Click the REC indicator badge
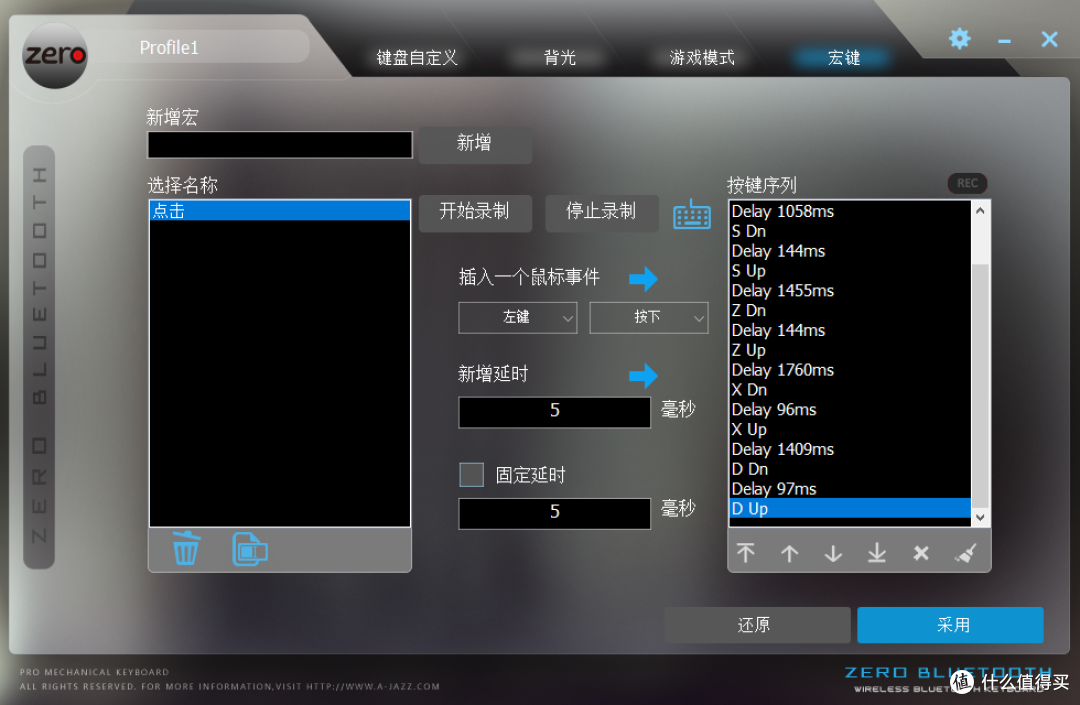The image size is (1080, 705). point(967,183)
